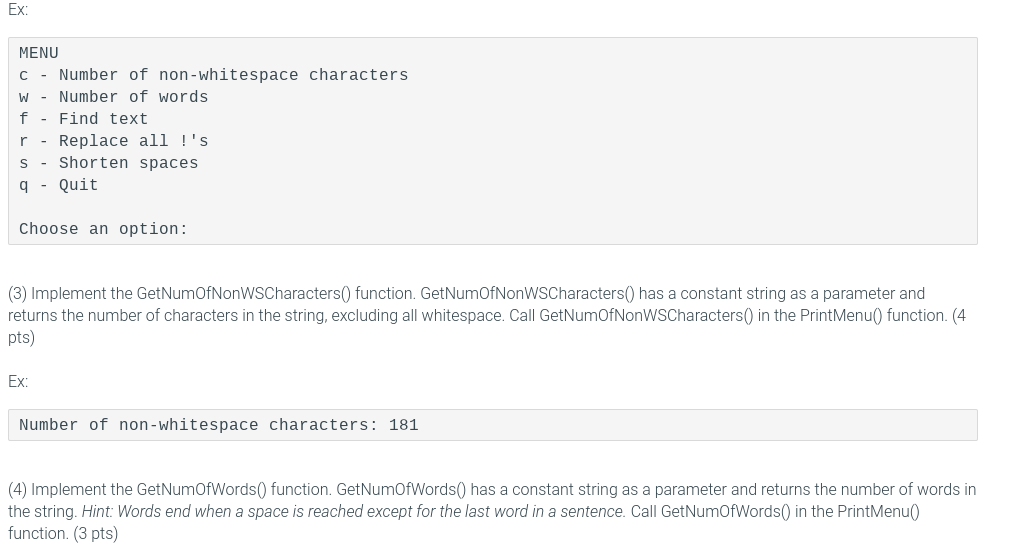Select the 'c - Number of non-whitespace characters' line
Image resolution: width=1016 pixels, height=549 pixels.
point(214,75)
